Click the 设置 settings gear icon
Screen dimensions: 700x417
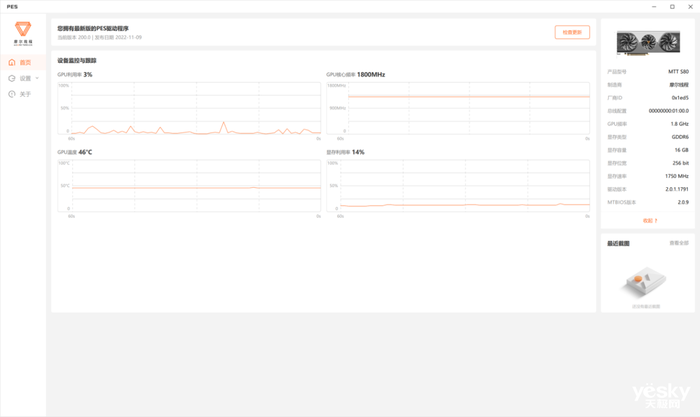(x=12, y=79)
